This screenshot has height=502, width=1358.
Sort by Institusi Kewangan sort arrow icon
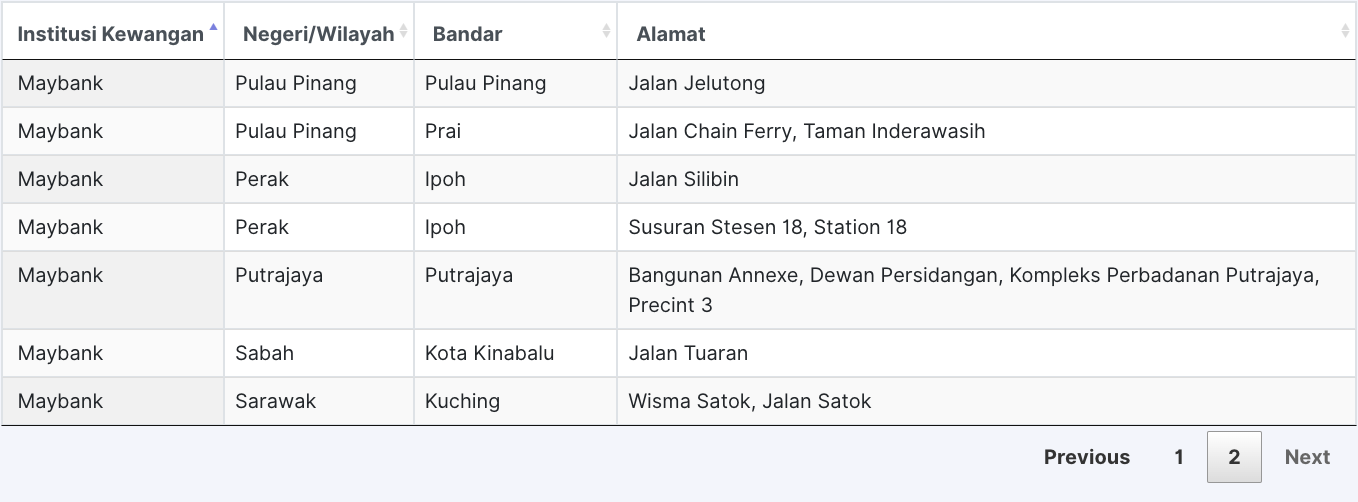(213, 30)
